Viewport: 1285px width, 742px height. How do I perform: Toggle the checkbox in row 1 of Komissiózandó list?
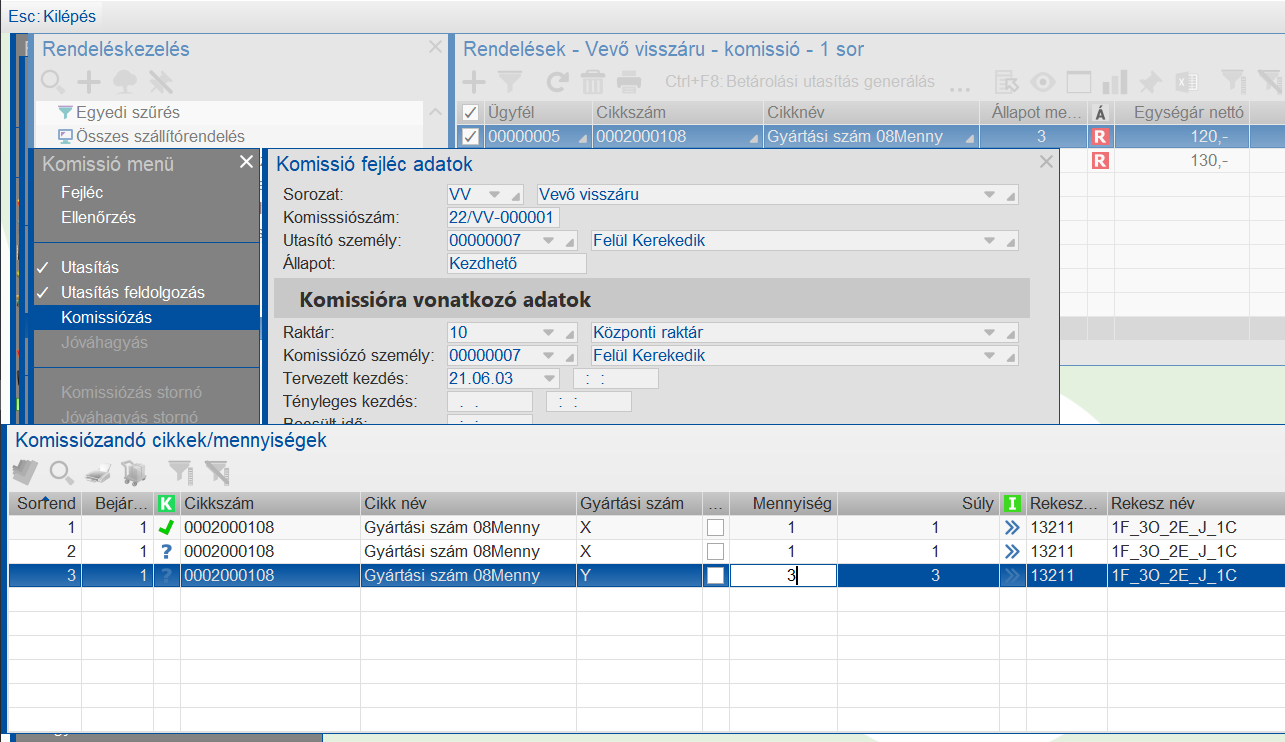click(716, 527)
